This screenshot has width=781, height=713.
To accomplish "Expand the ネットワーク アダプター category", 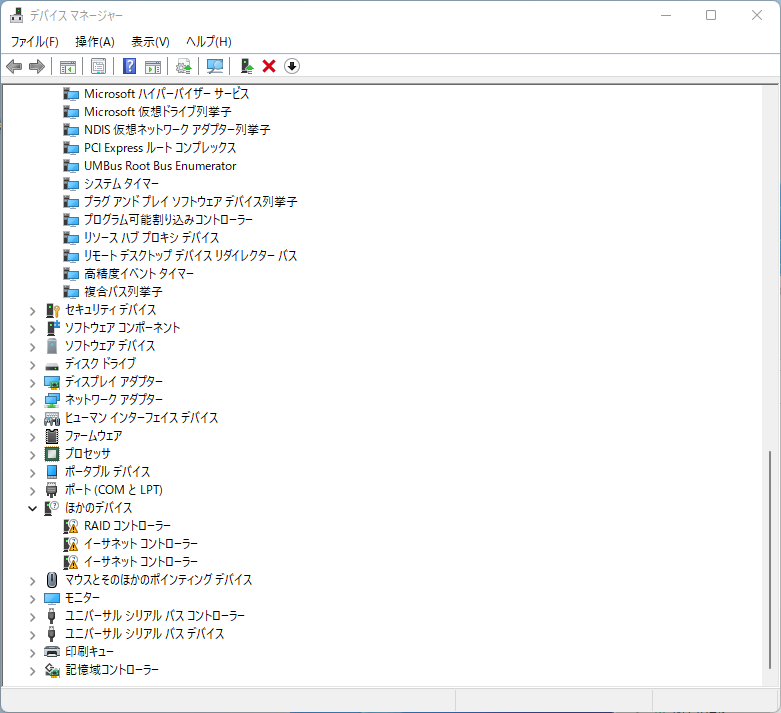I will (x=32, y=401).
